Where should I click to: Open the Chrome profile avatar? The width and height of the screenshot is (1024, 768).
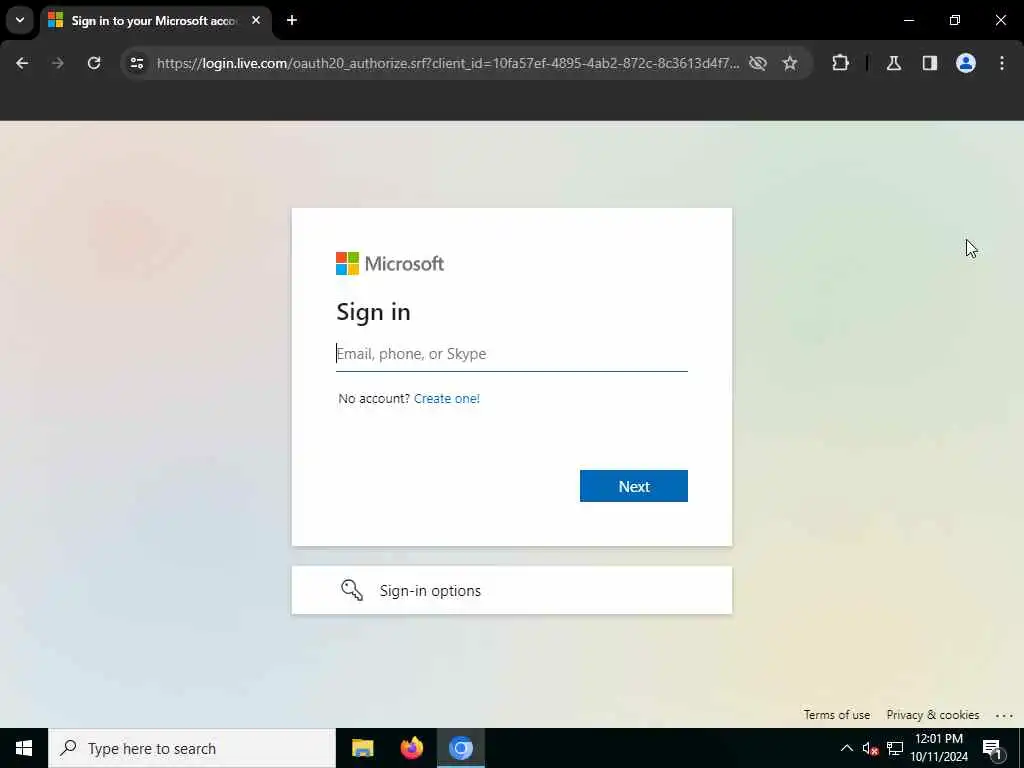pos(966,63)
